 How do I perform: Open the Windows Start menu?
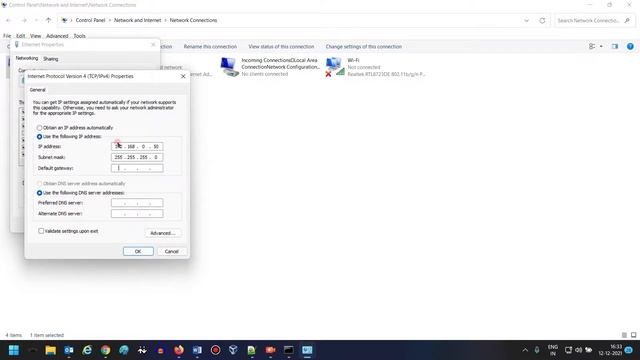[x=14, y=350]
